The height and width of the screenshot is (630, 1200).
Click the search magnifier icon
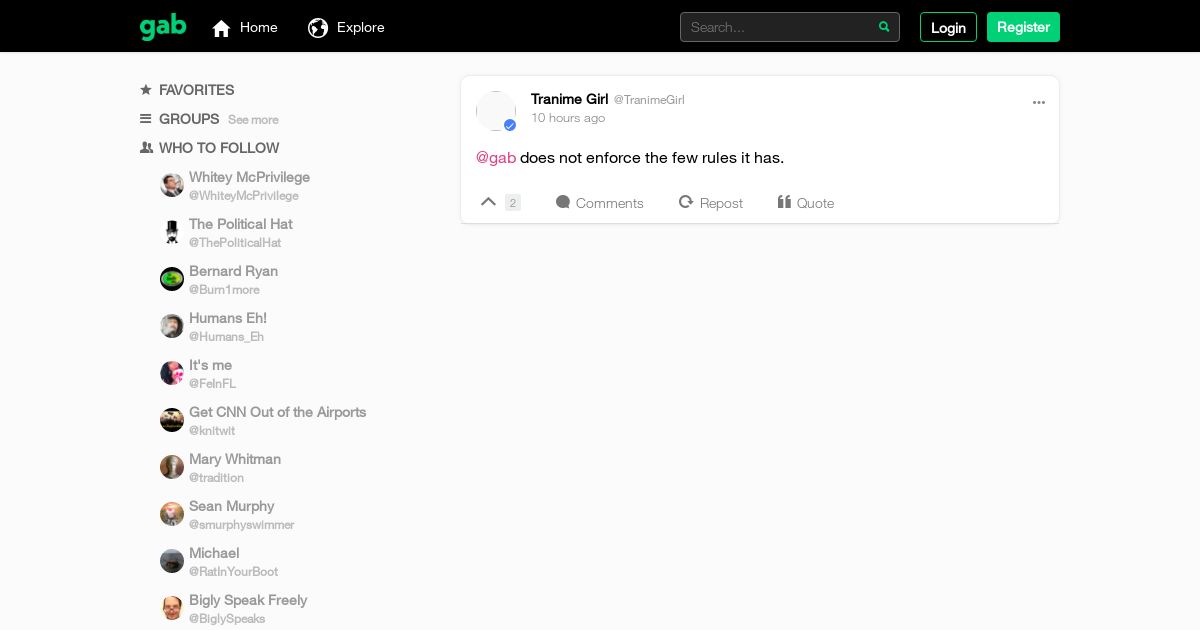tap(884, 27)
